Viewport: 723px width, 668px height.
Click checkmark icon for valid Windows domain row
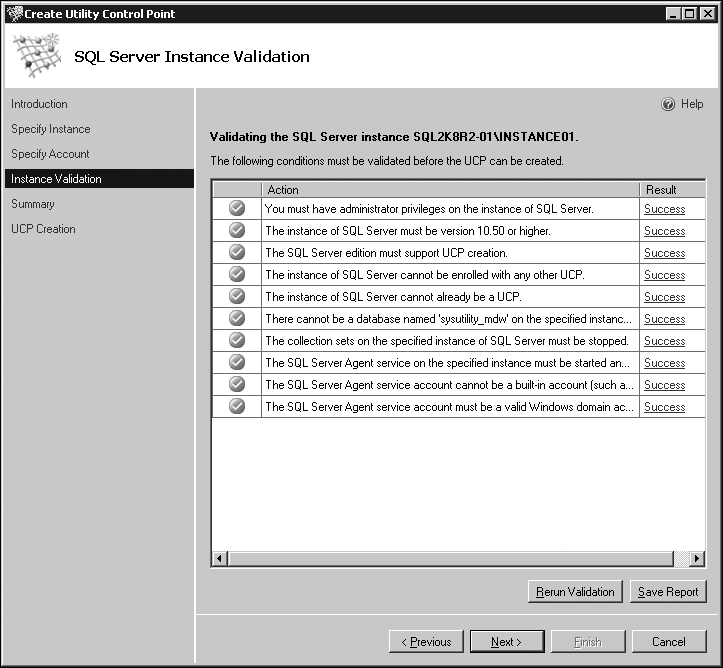tap(237, 406)
